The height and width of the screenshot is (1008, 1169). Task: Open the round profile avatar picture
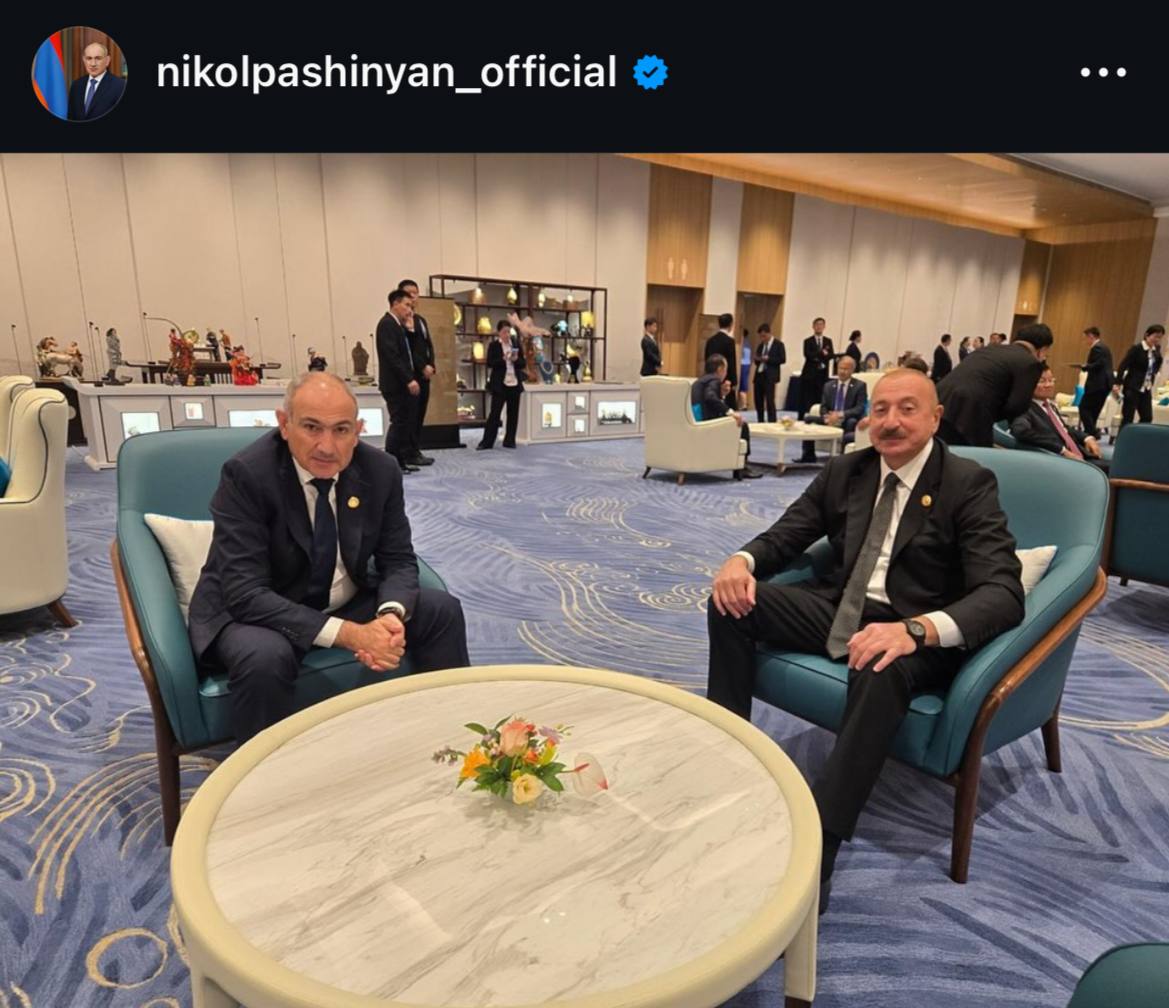(79, 74)
